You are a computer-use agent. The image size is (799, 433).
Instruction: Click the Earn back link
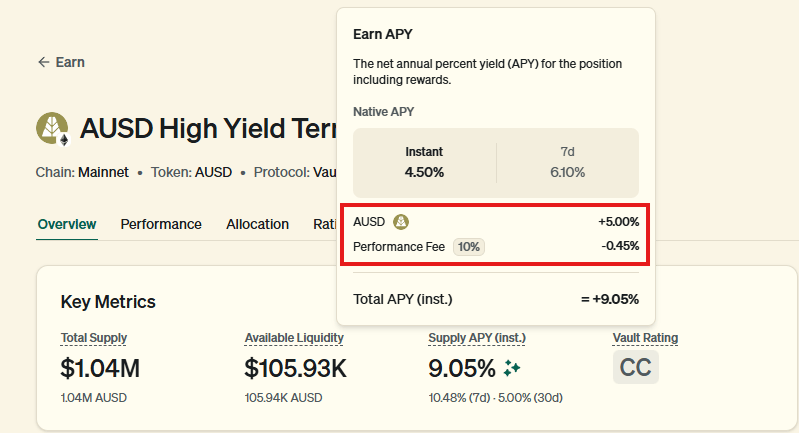[x=69, y=62]
